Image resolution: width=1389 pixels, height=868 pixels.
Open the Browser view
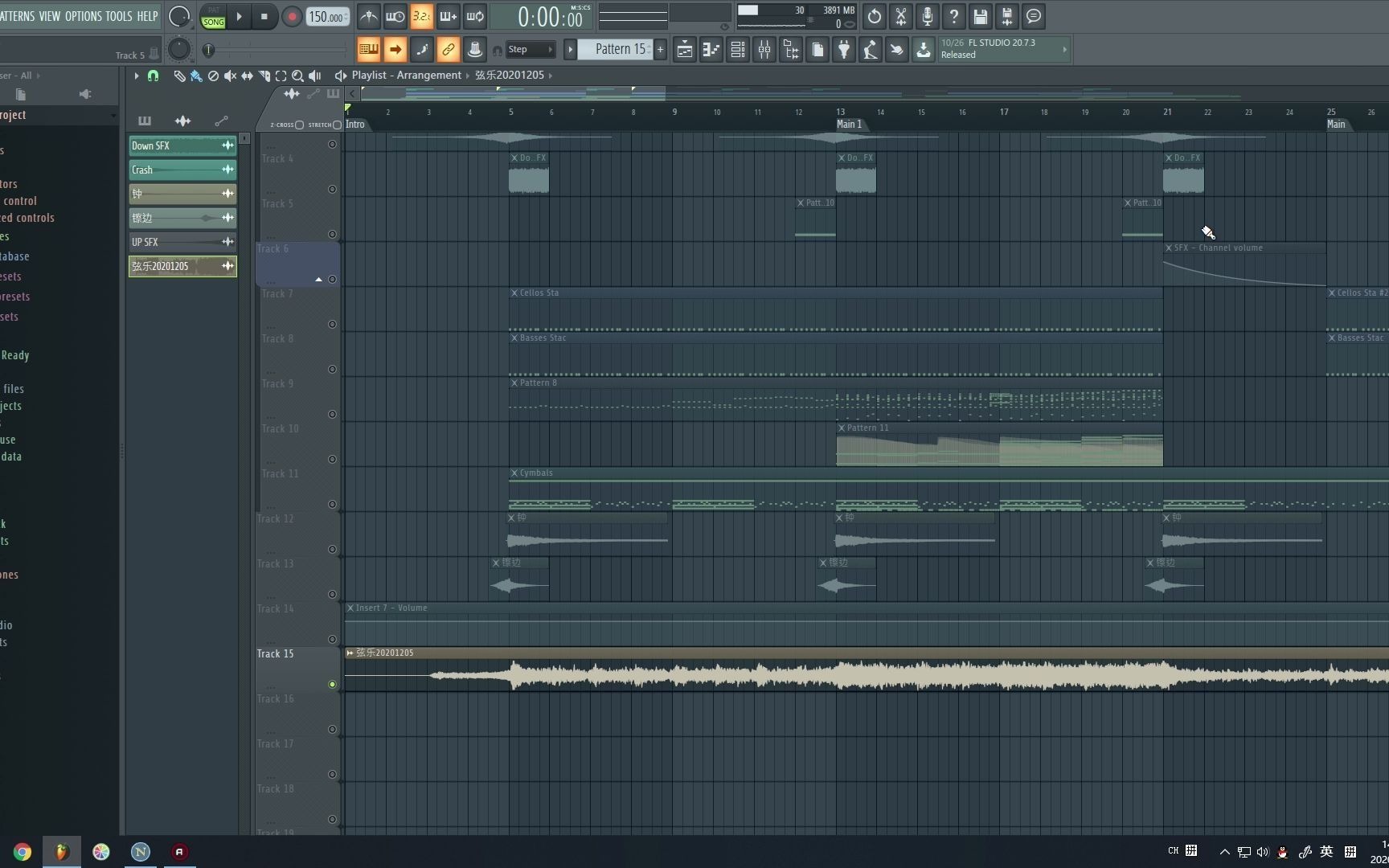(x=790, y=50)
